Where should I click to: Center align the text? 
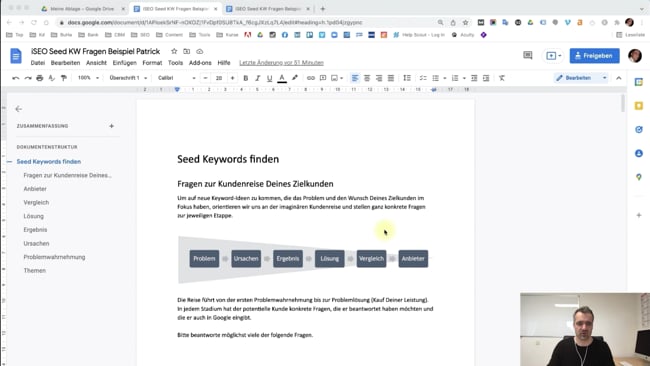pyautogui.click(x=367, y=78)
